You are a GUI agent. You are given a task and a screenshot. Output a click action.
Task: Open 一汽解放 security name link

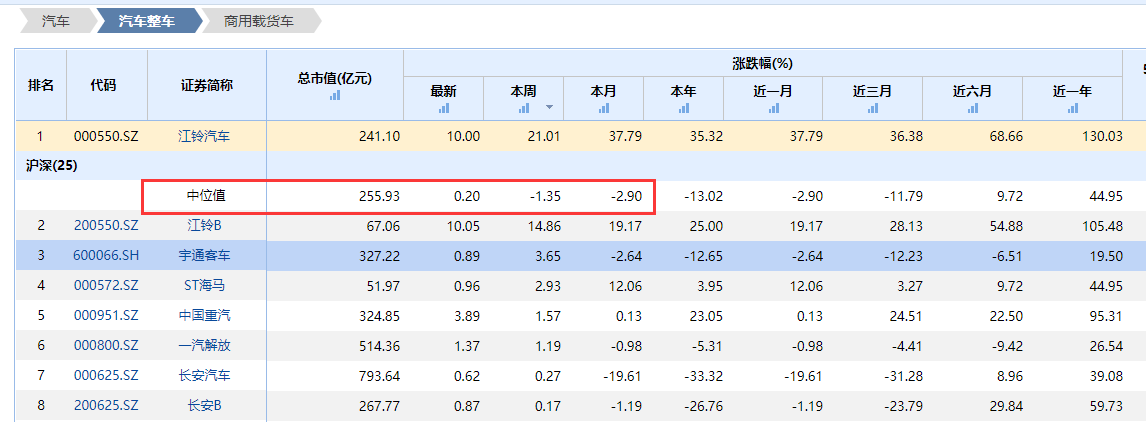205,345
